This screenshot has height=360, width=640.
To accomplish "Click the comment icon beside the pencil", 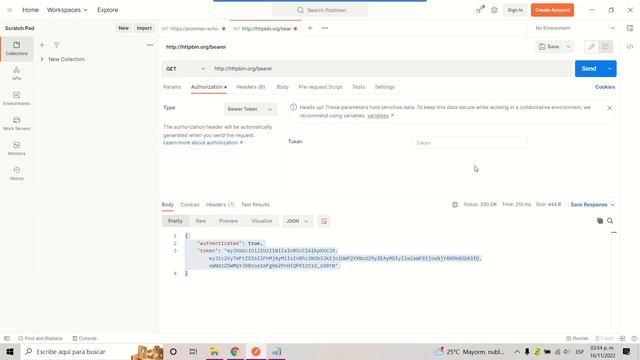I will tap(605, 47).
